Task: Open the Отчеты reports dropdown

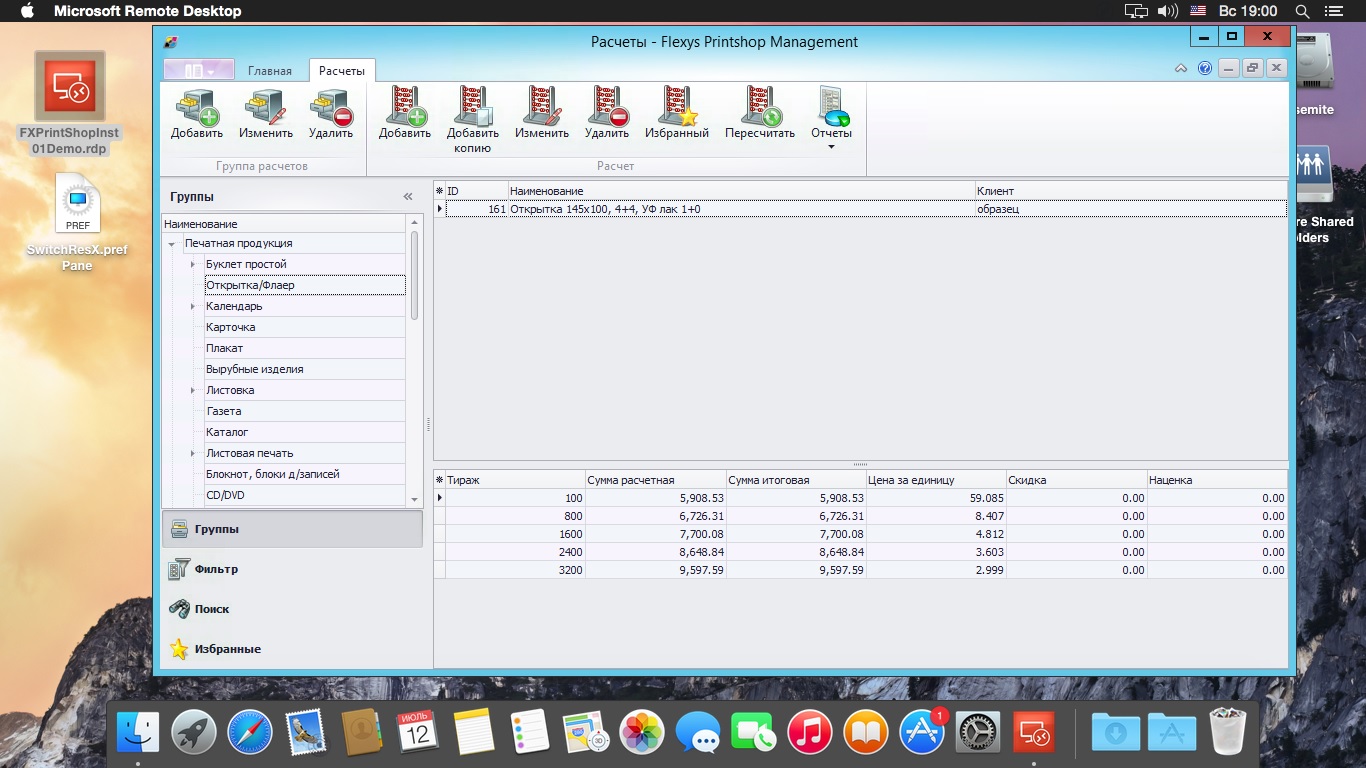Action: pos(831,119)
